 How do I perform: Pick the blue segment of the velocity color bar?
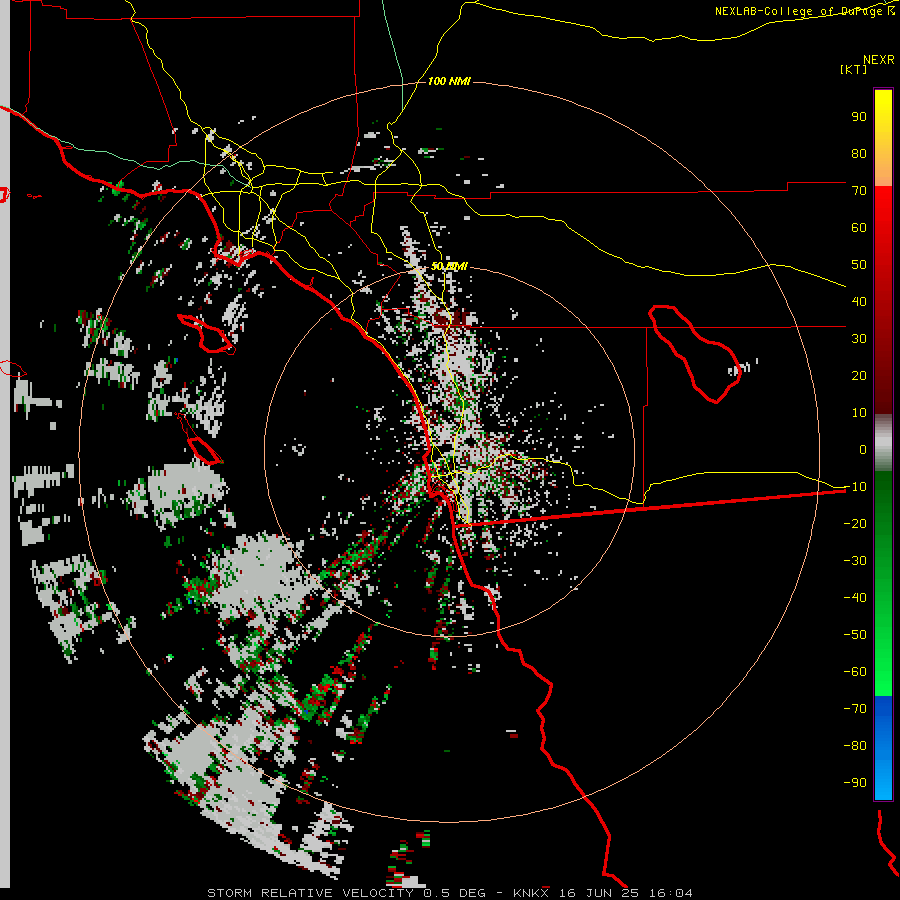pos(883,747)
